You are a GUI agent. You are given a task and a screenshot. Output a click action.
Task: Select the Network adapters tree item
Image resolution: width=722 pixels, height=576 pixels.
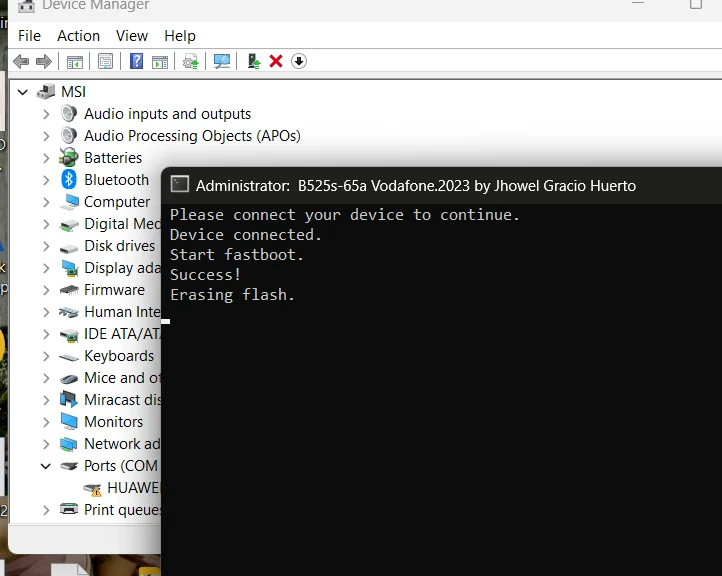122,444
